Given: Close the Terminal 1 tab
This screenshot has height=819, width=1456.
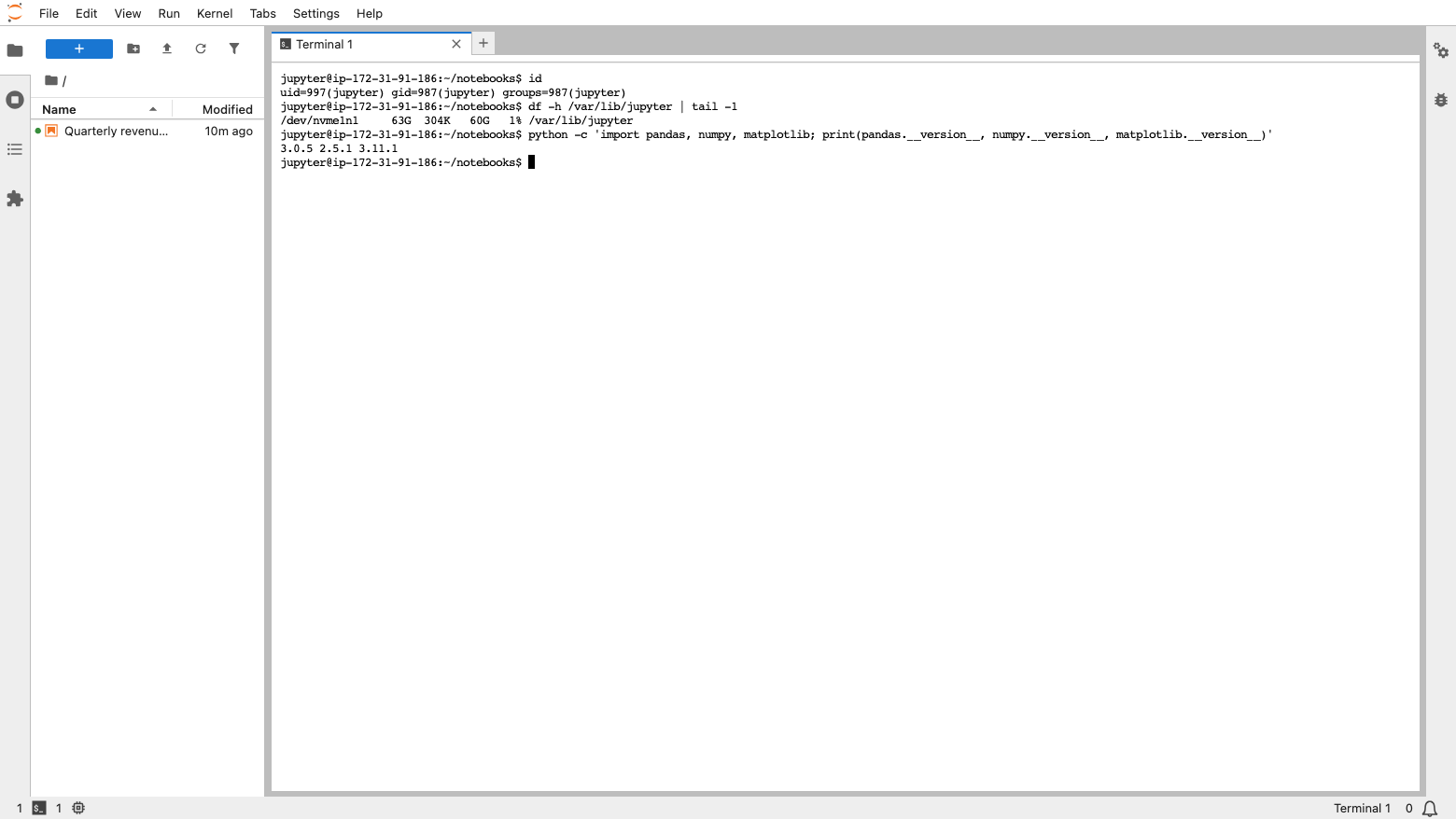Looking at the screenshot, I should coord(456,44).
